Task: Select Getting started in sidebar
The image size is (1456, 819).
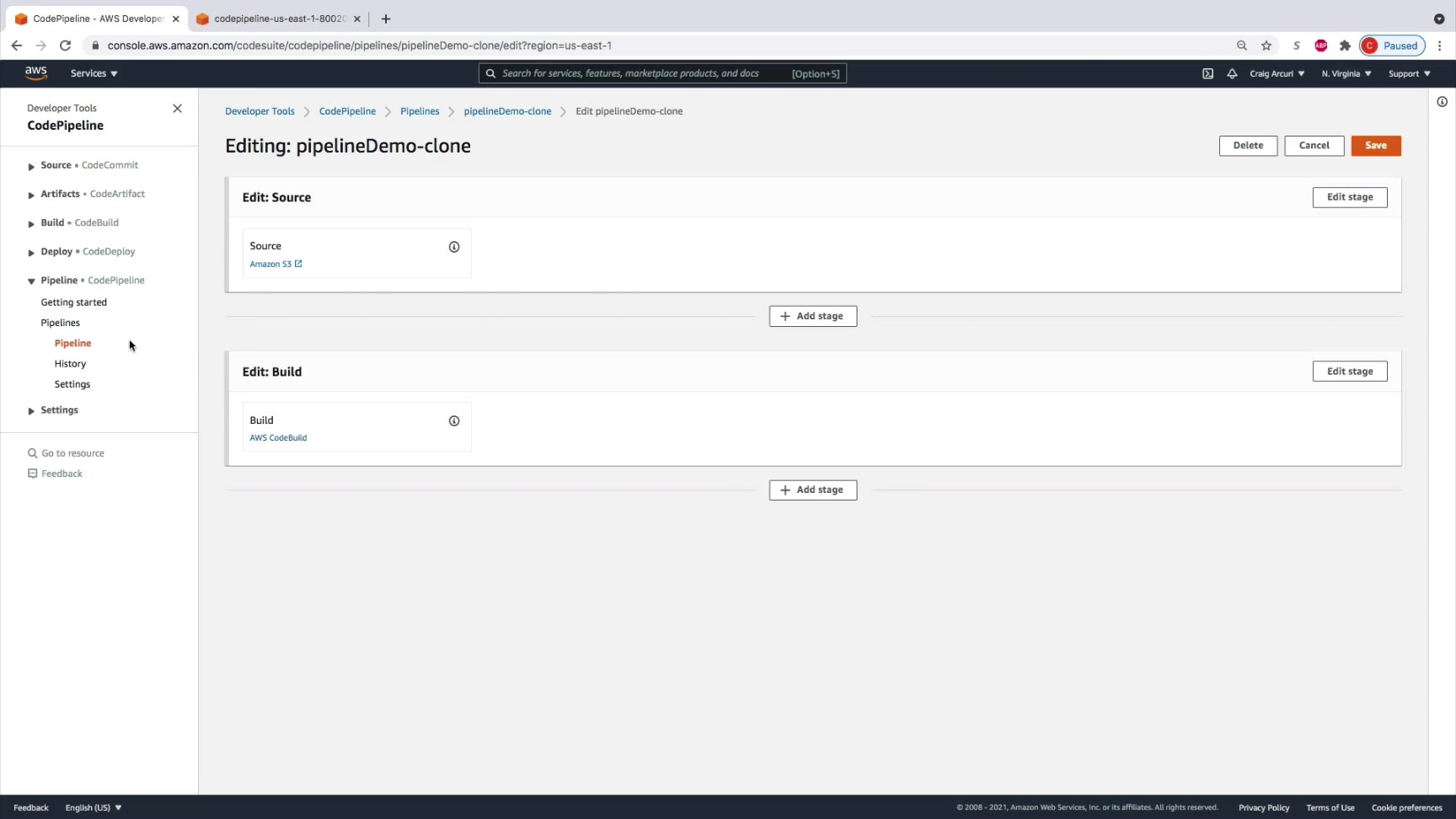Action: point(74,302)
